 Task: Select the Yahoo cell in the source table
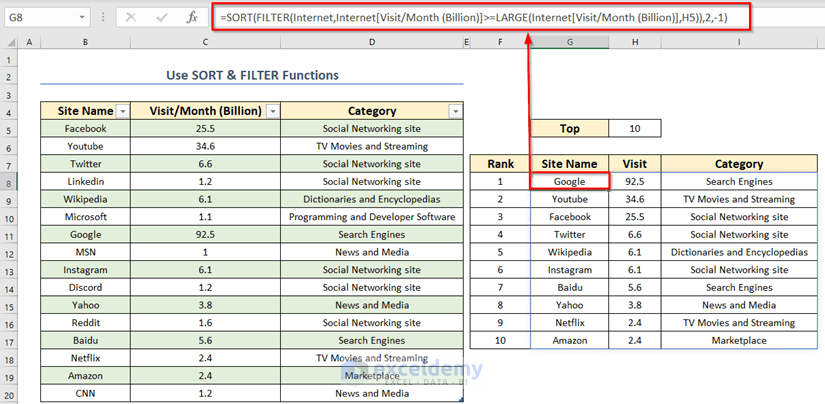pos(85,305)
